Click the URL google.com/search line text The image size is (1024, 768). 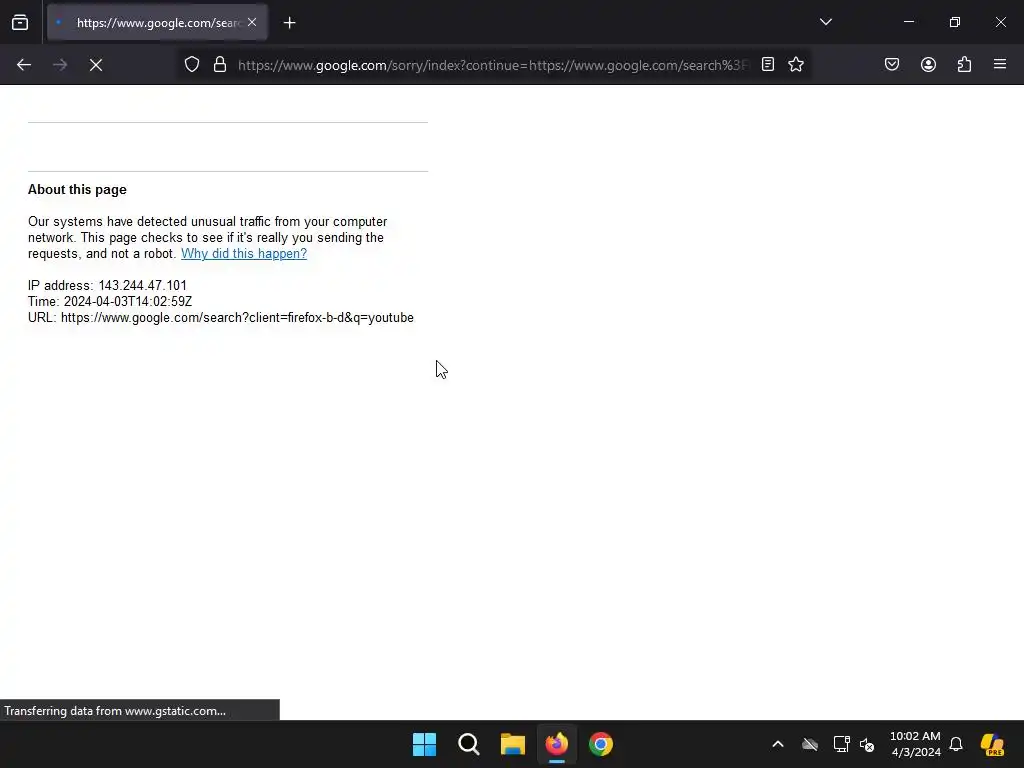pos(221,317)
